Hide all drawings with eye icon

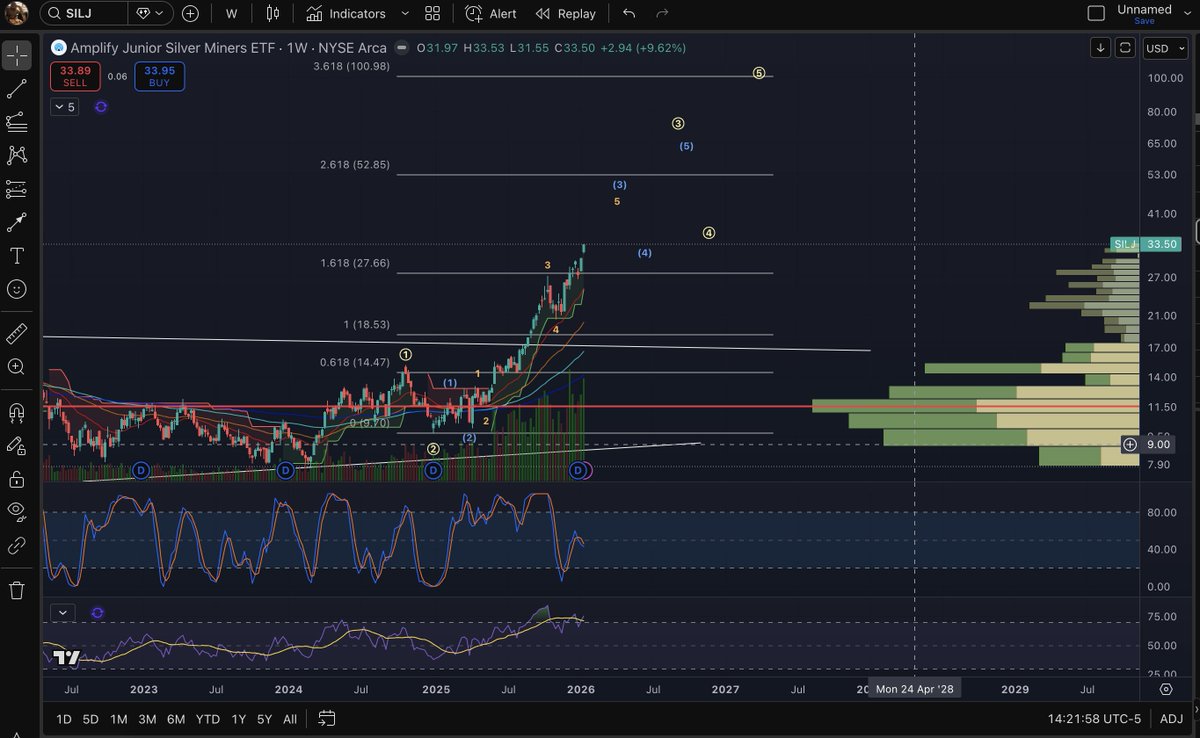click(x=16, y=512)
